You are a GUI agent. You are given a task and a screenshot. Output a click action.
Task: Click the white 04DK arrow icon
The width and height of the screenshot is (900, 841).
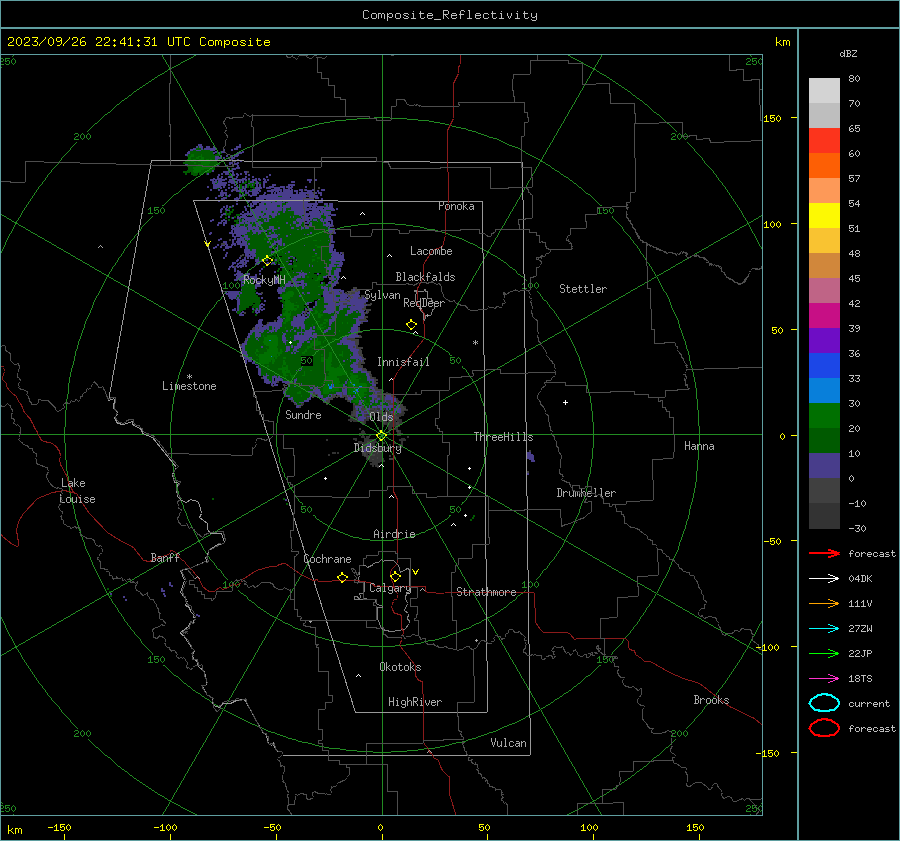coord(824,578)
